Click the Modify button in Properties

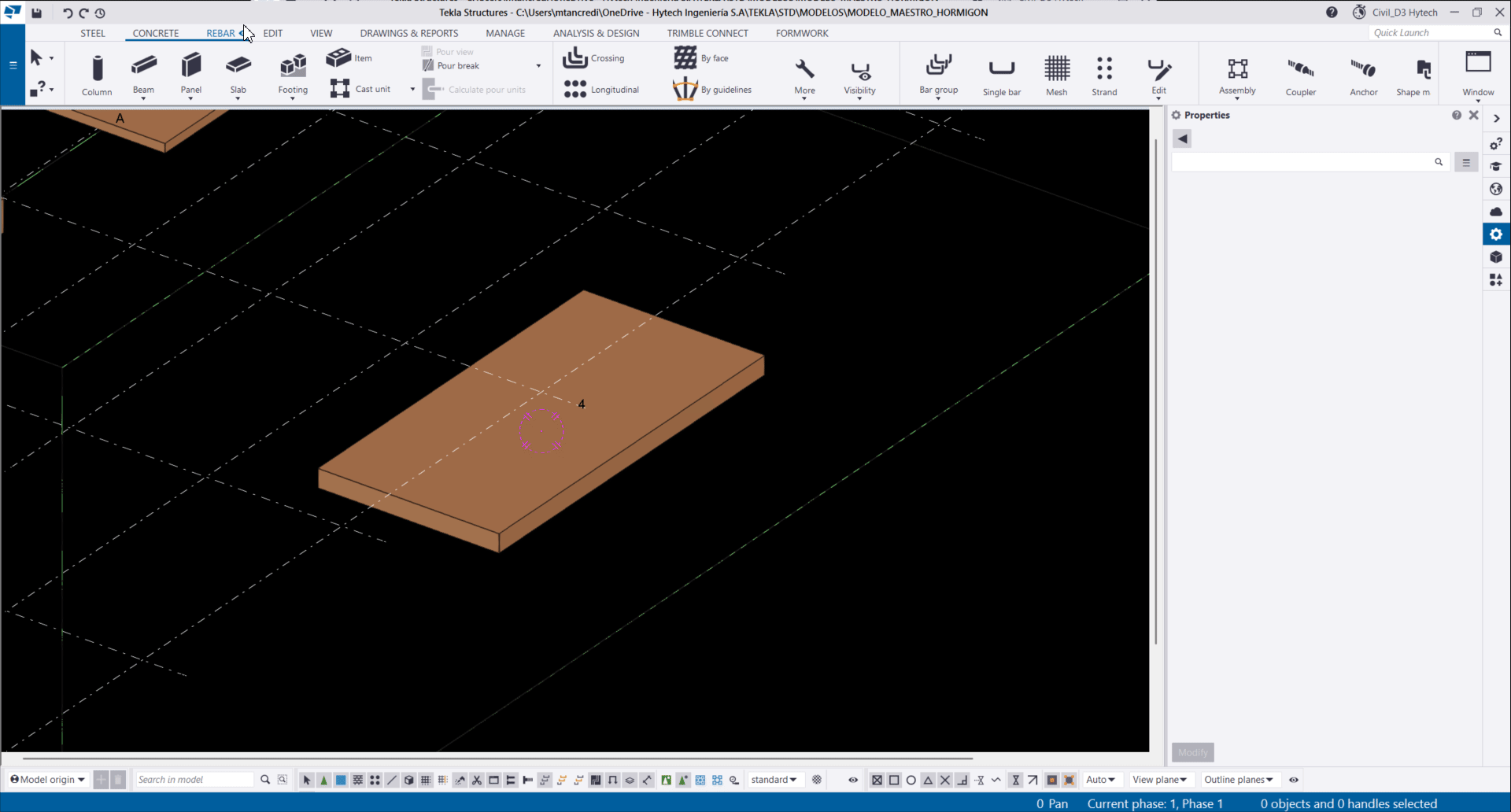tap(1191, 752)
